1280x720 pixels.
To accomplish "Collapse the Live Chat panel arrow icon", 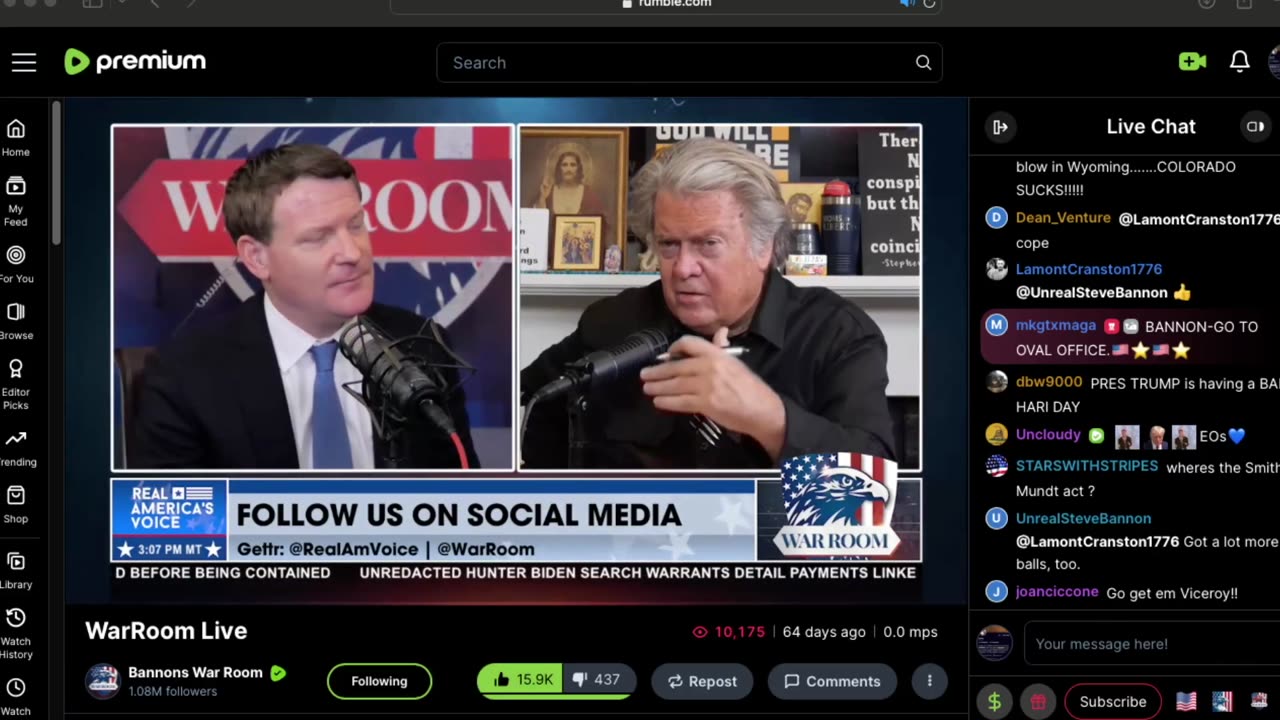I will [x=999, y=127].
